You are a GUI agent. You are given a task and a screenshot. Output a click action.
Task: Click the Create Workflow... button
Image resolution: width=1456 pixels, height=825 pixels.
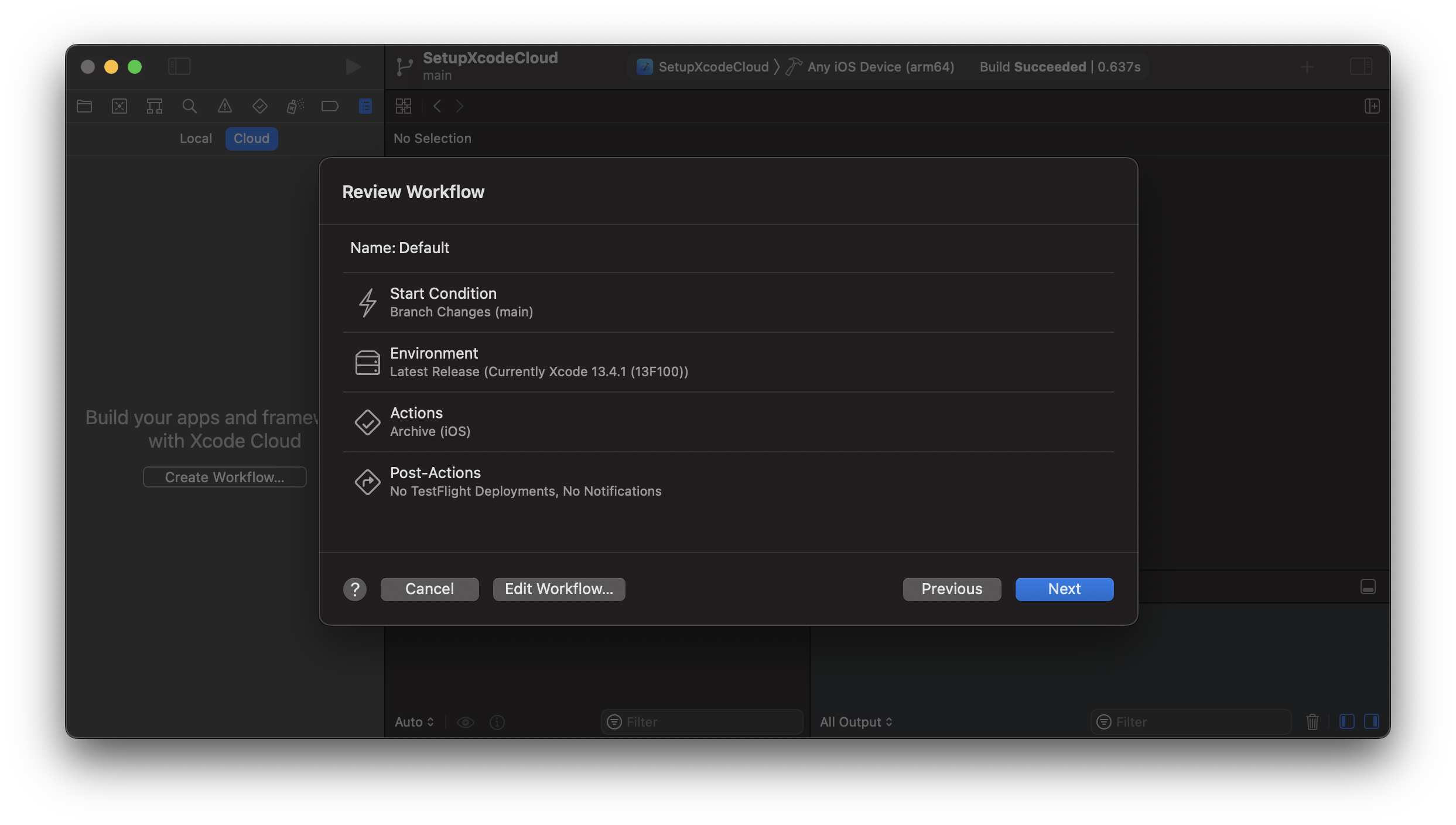click(225, 477)
